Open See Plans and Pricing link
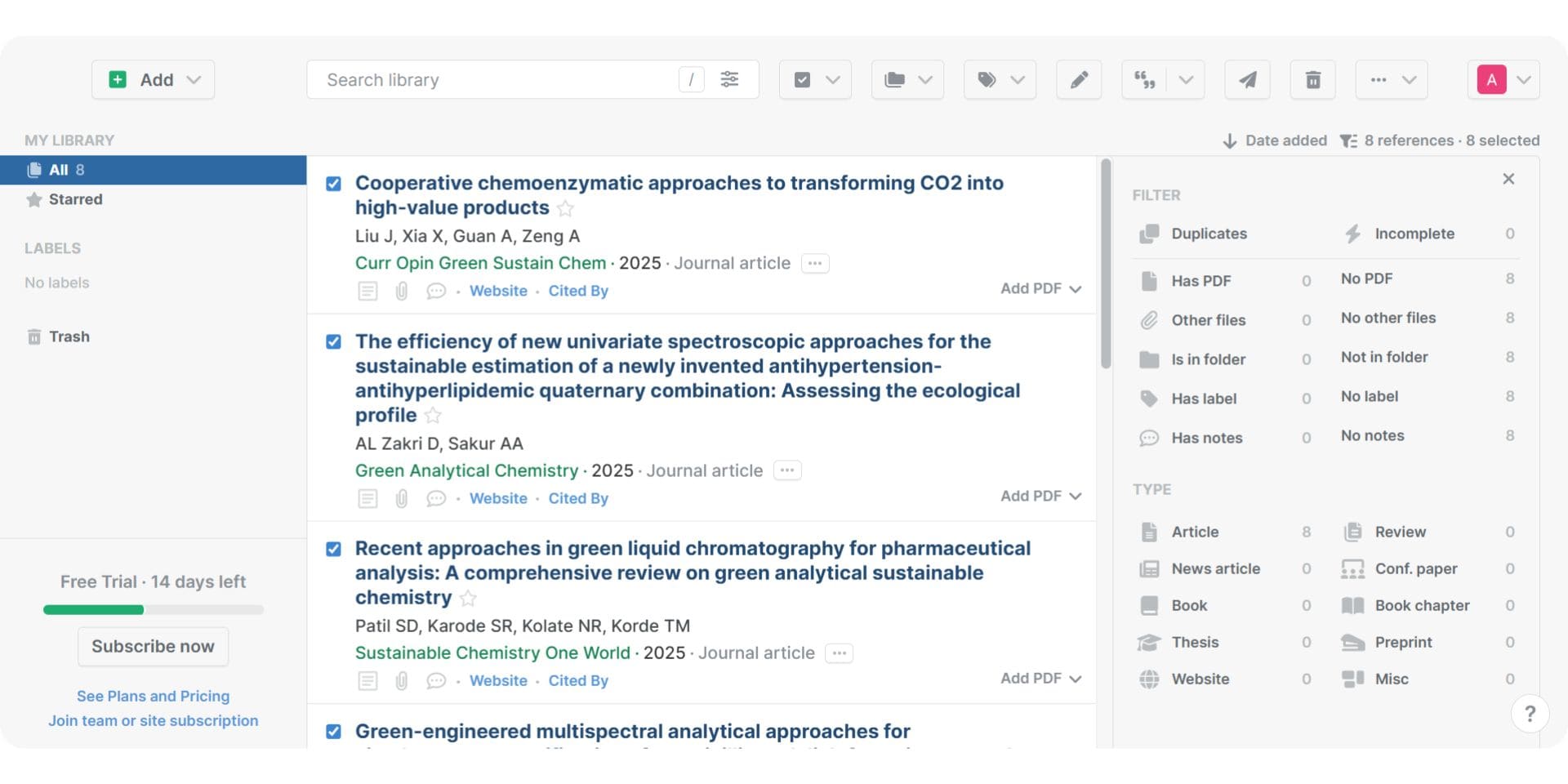1568x784 pixels. click(153, 696)
